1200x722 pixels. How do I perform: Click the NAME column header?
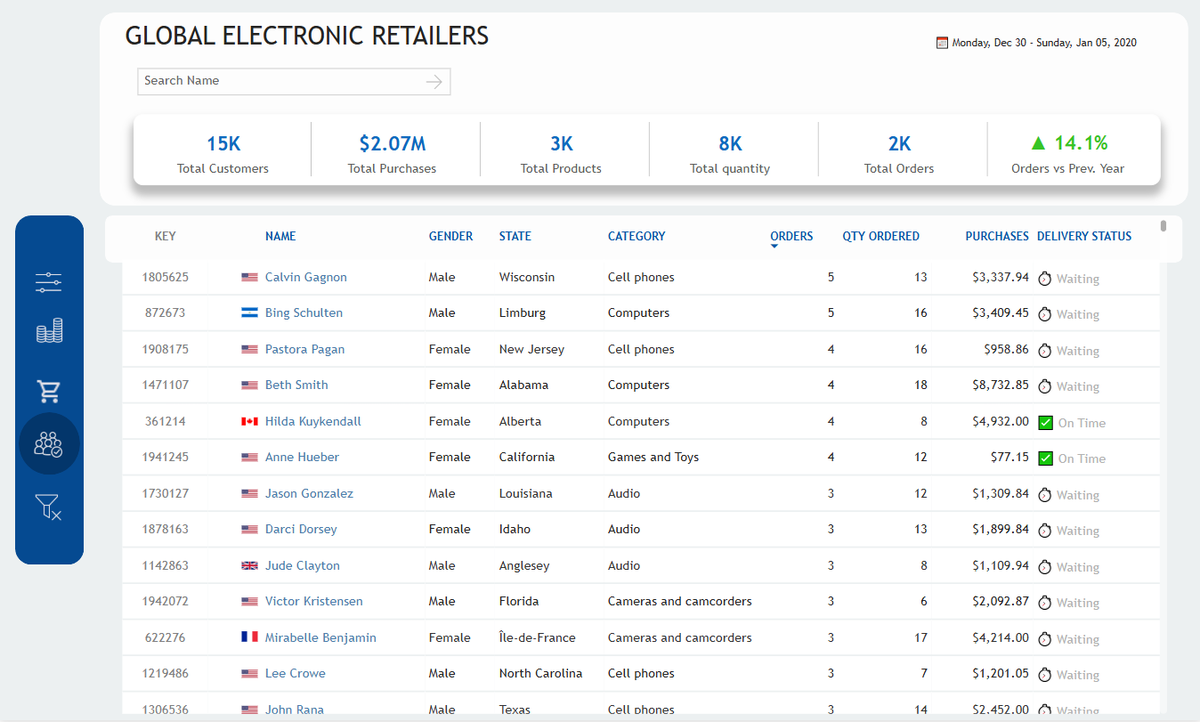[x=280, y=237]
